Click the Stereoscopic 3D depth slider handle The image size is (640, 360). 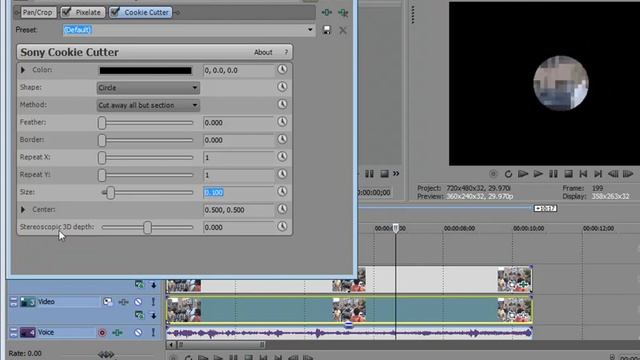pos(147,227)
